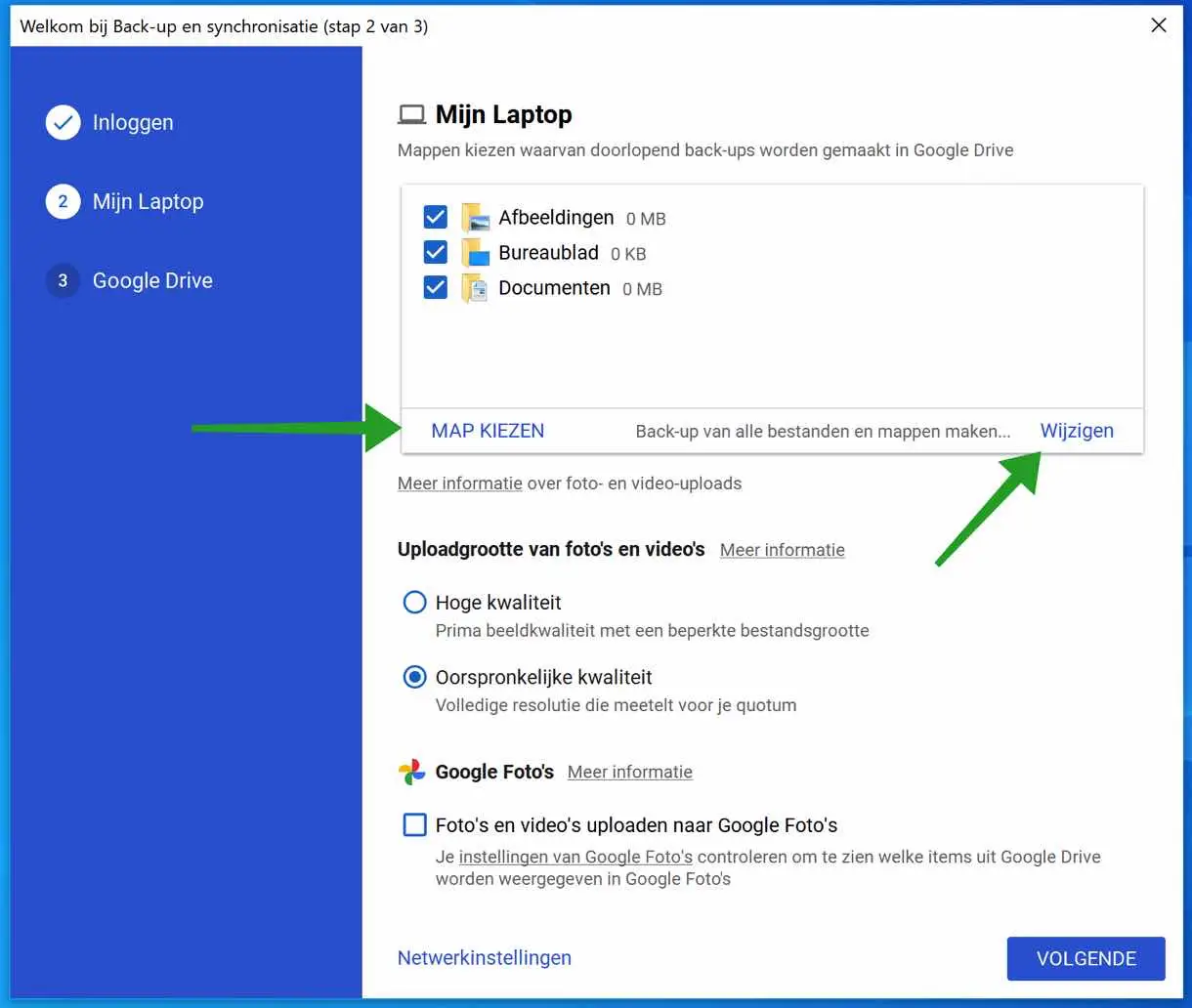Click the Afbeeldingen folder name
The height and width of the screenshot is (1008, 1192).
click(x=556, y=217)
